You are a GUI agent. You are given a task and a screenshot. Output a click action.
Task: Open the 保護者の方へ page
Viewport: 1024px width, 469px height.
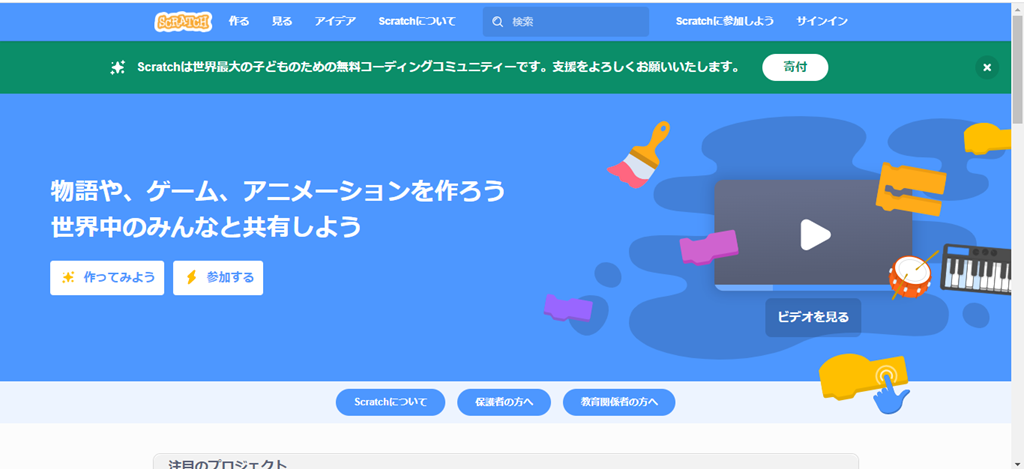504,402
